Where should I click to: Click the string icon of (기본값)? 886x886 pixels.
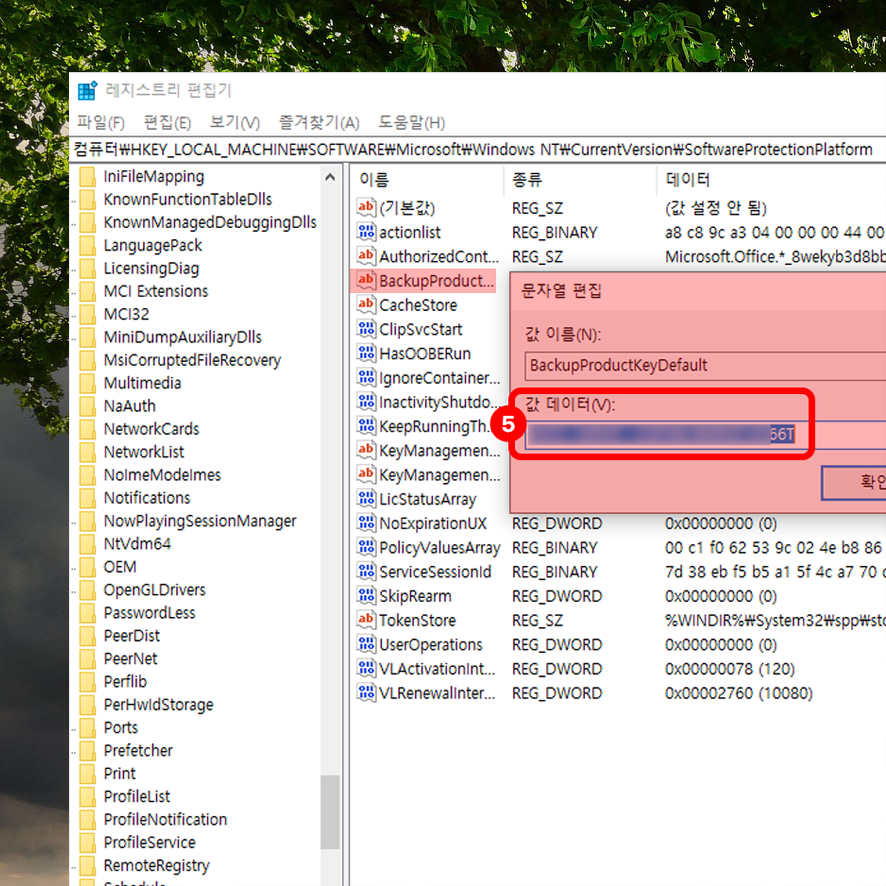(366, 207)
